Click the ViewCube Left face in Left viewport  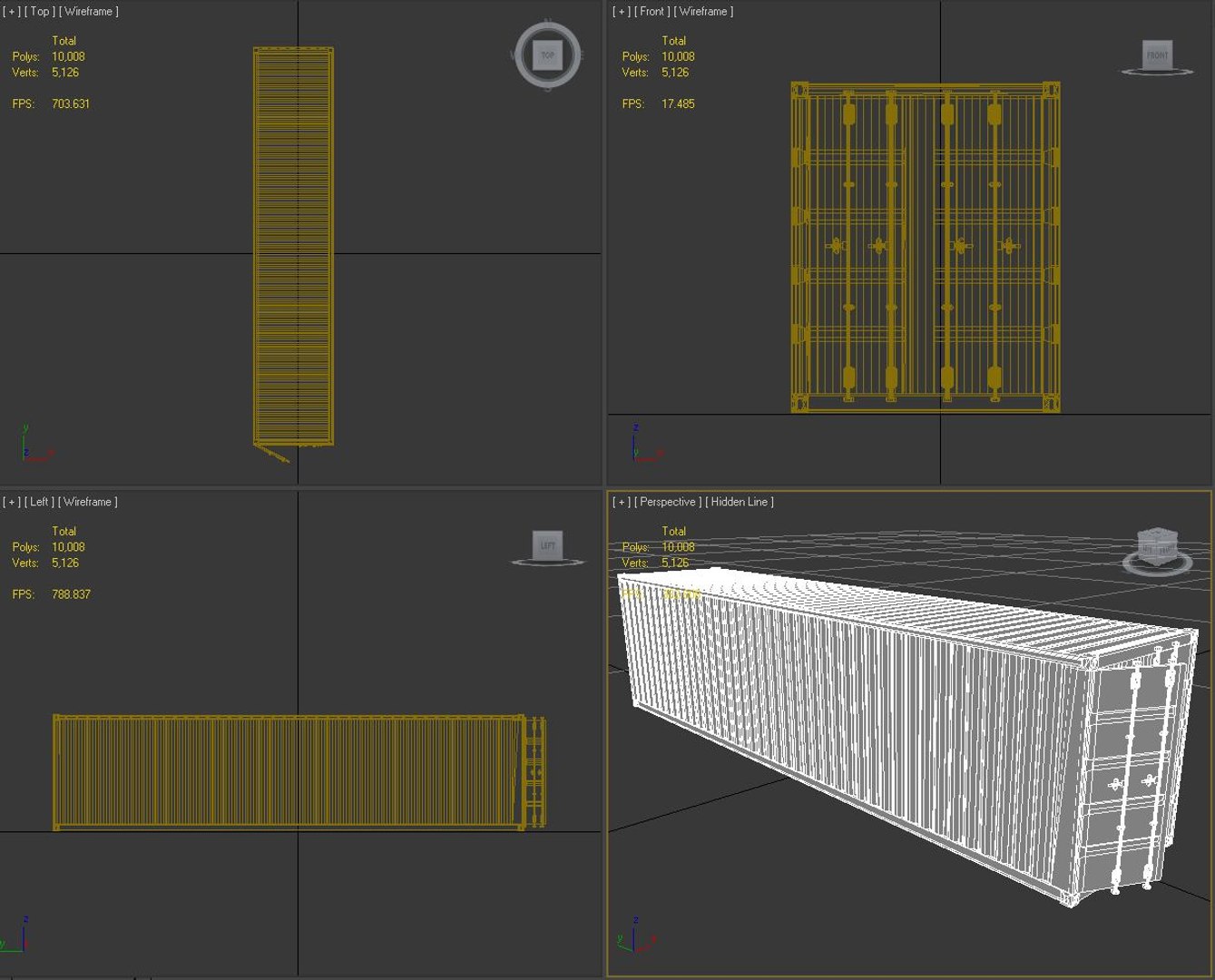(x=547, y=545)
